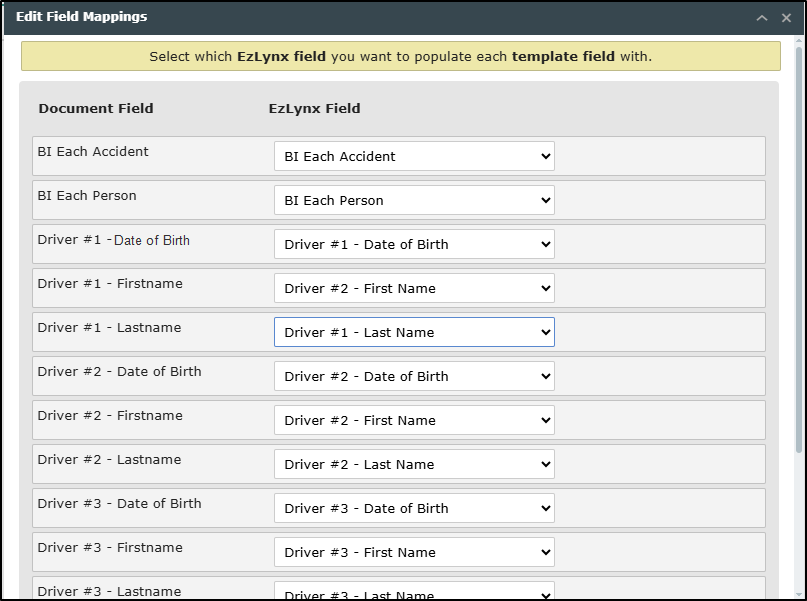Open the BI Each Accident dropdown

[x=414, y=156]
